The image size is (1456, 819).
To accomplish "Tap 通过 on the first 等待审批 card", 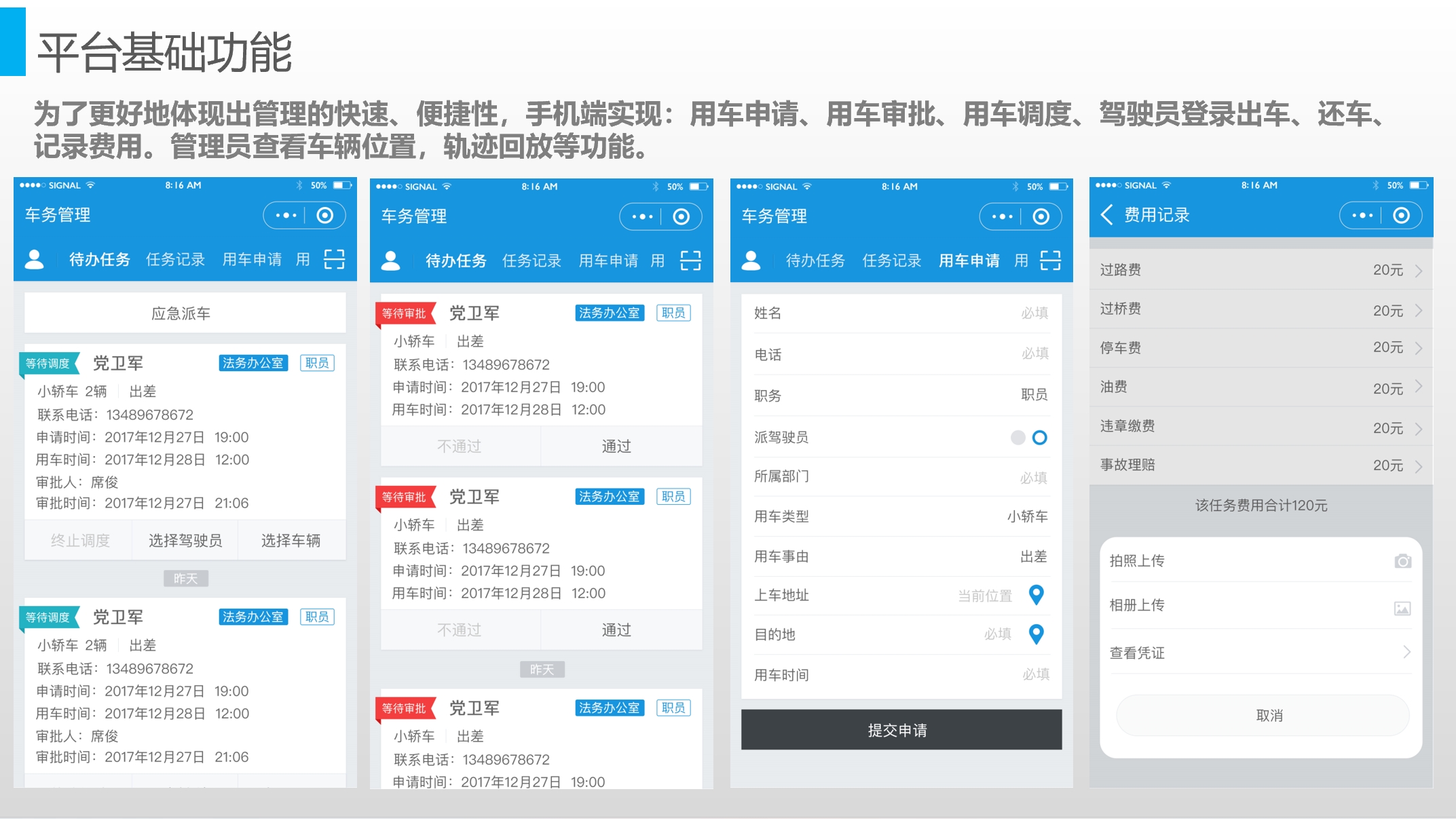I will [616, 446].
